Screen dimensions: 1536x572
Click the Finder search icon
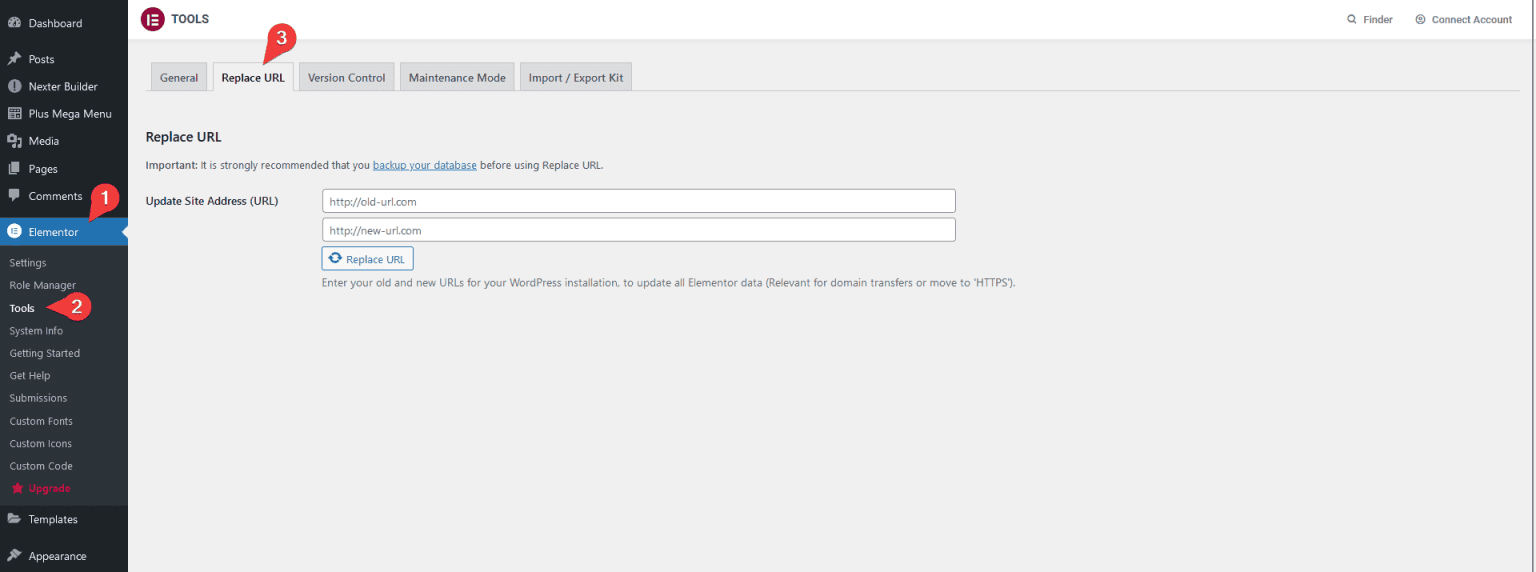click(1352, 19)
